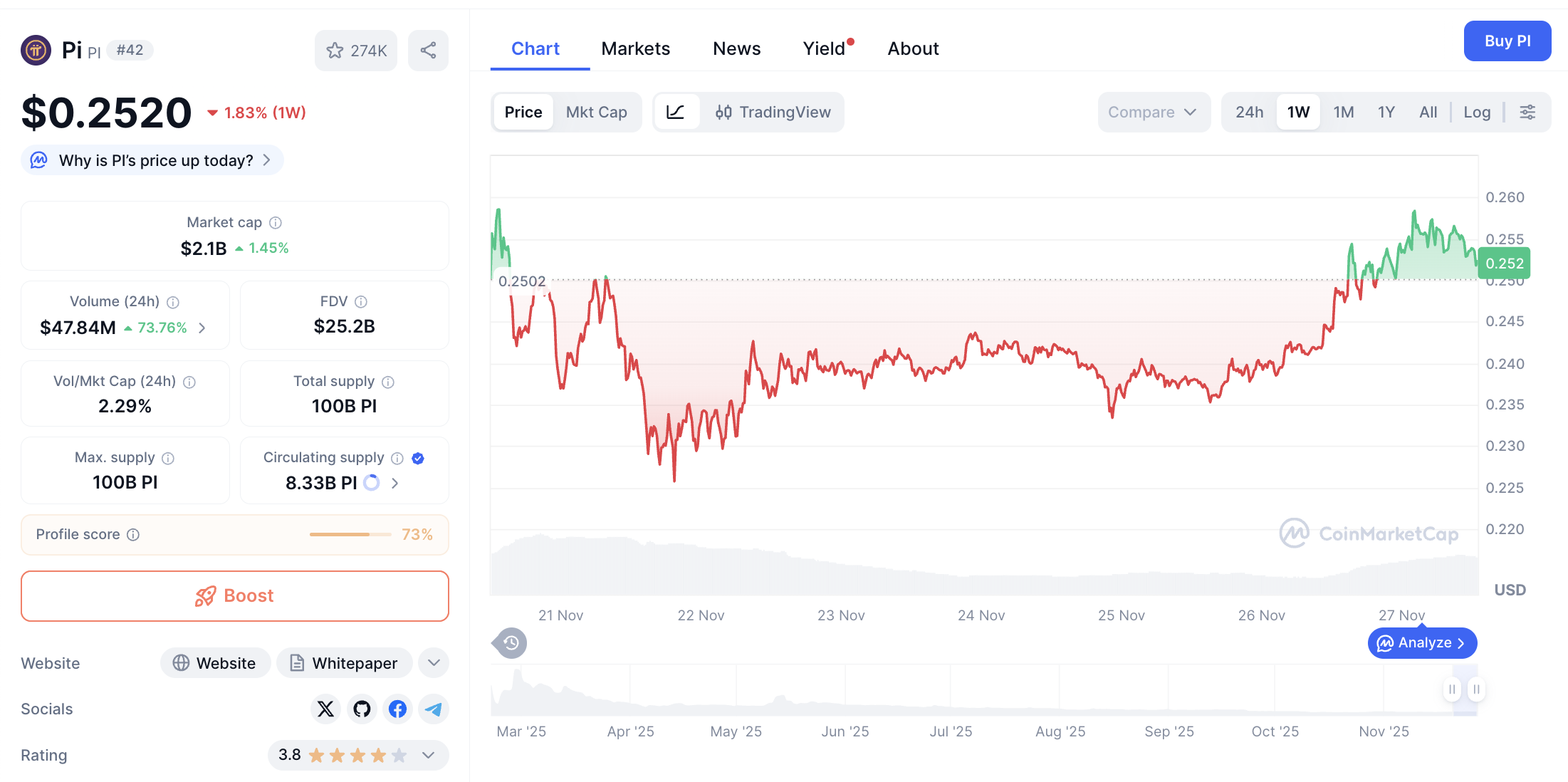This screenshot has width=1568, height=782.
Task: Open Pi's Telegram social icon
Action: coord(433,709)
